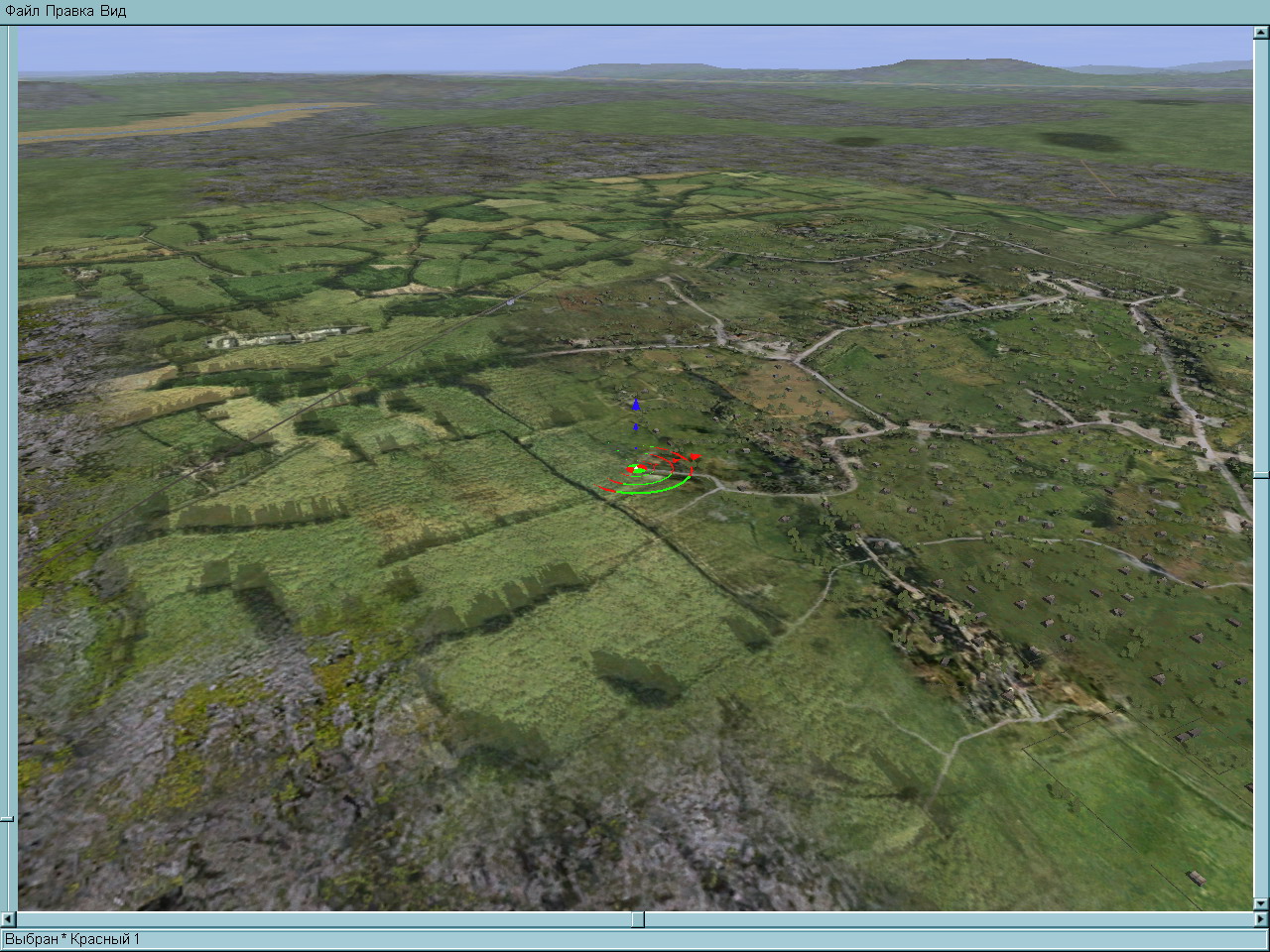Click the right vertical scrollbar thumb
Screen dimensions: 1270x952
[1261, 476]
